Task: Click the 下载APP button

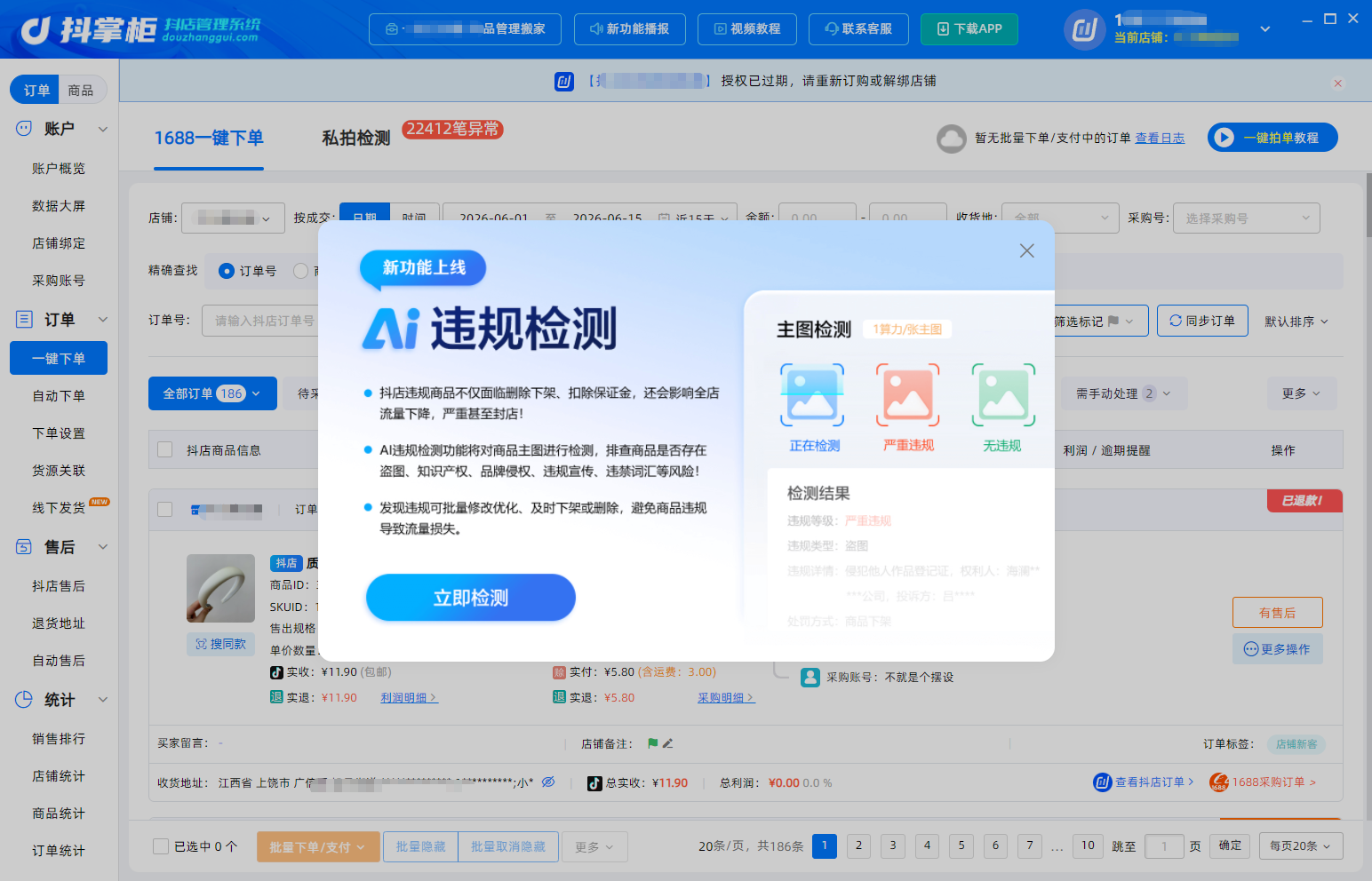Action: (x=969, y=29)
